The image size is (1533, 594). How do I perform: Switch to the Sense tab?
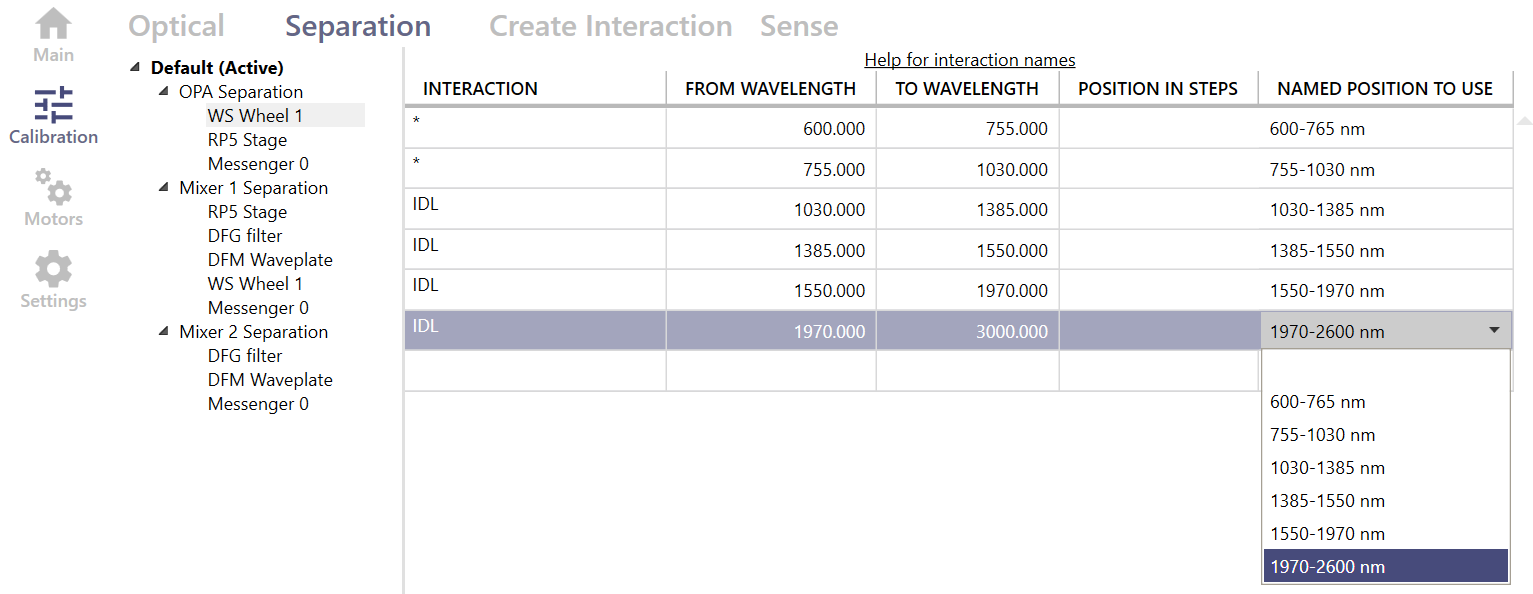798,26
